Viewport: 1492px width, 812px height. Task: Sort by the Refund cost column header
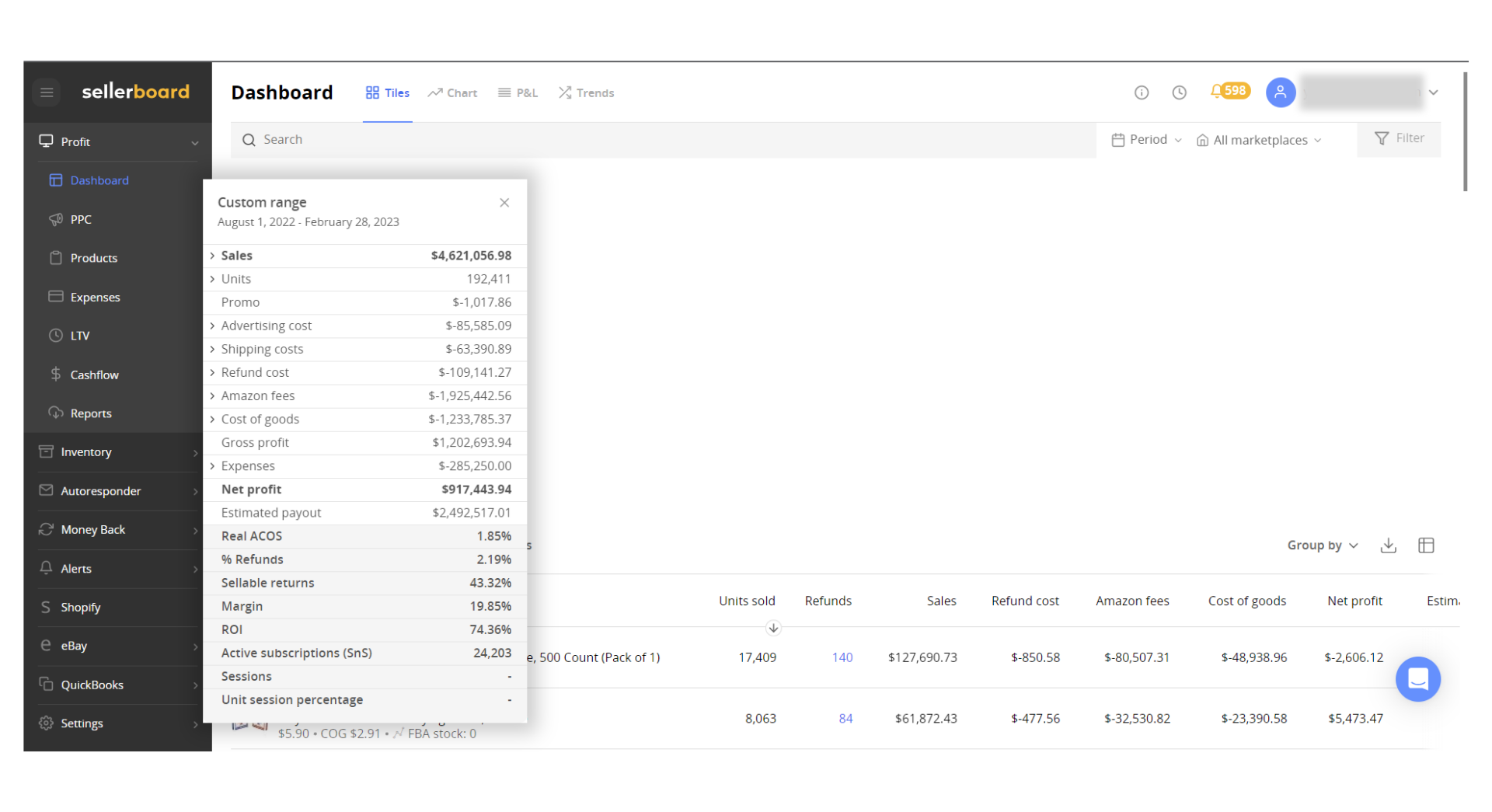[1025, 601]
